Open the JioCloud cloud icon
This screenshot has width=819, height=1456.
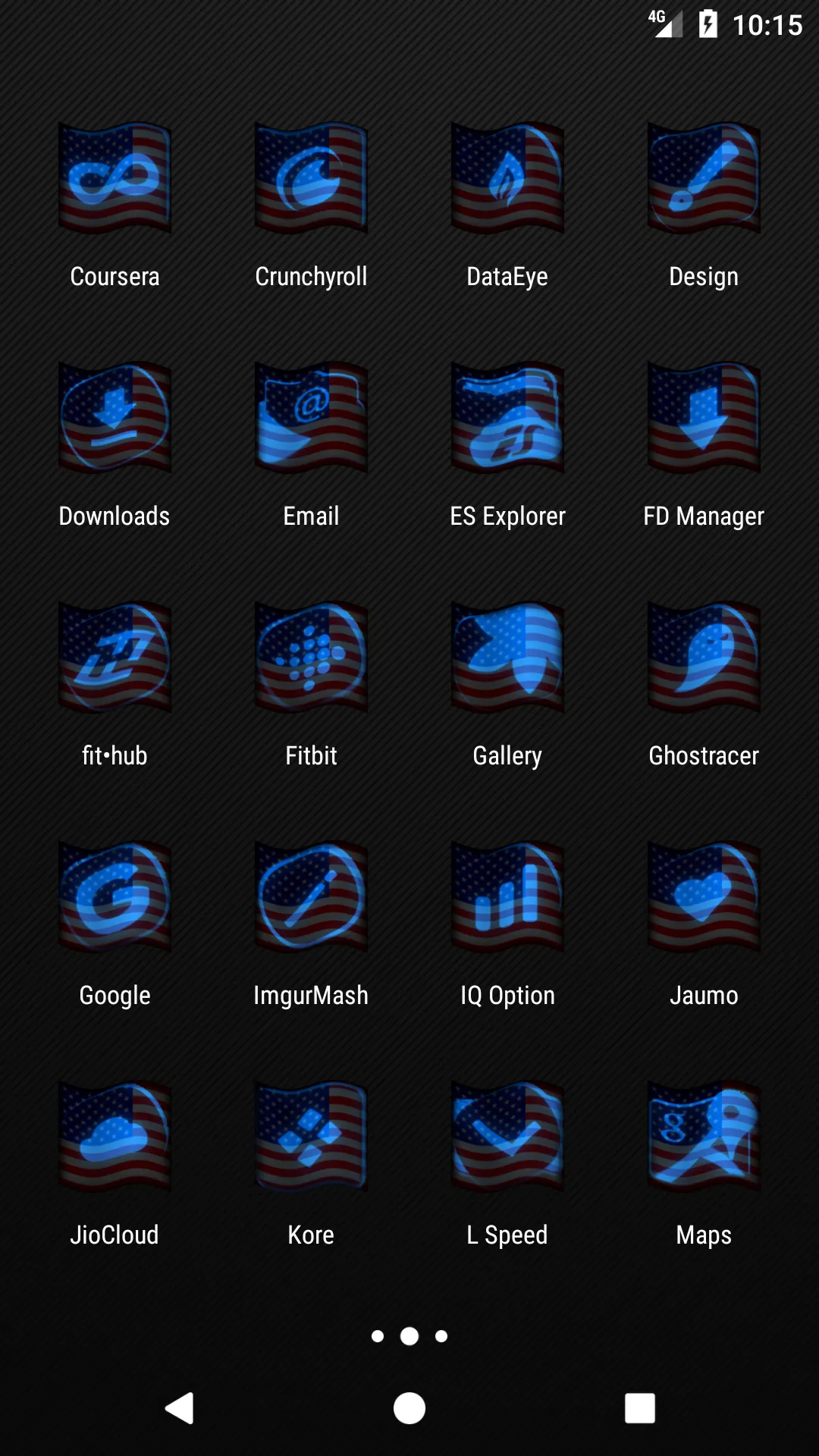(x=115, y=1136)
